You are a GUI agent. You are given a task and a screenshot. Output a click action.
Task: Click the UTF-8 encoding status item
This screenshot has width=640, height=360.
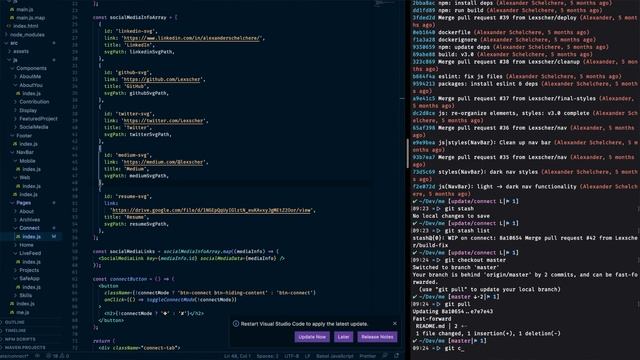[x=291, y=356]
